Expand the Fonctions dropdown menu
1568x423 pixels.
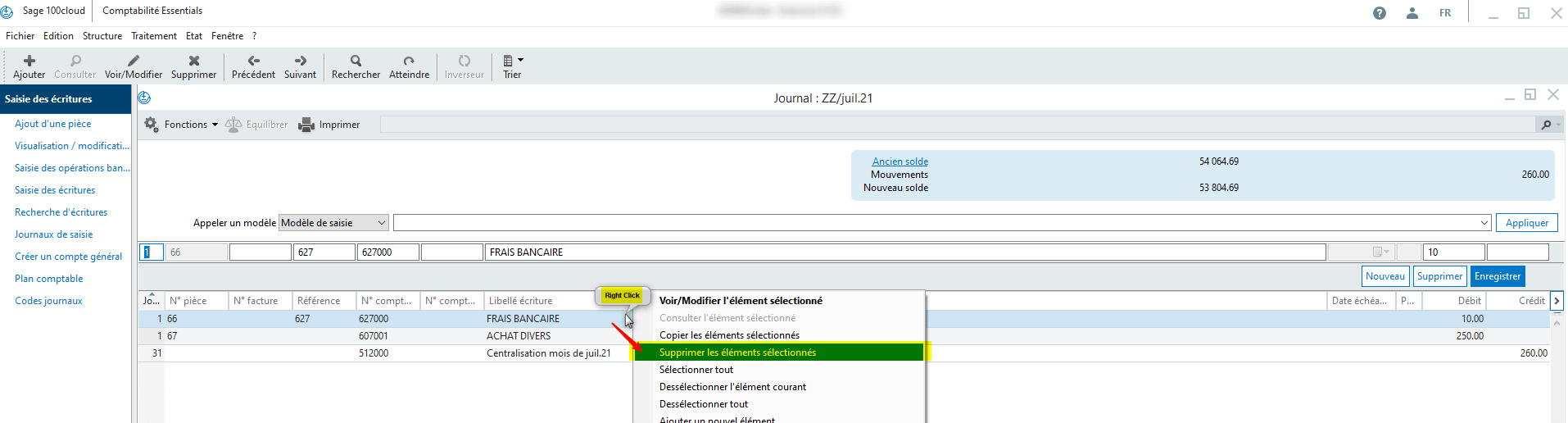[182, 125]
